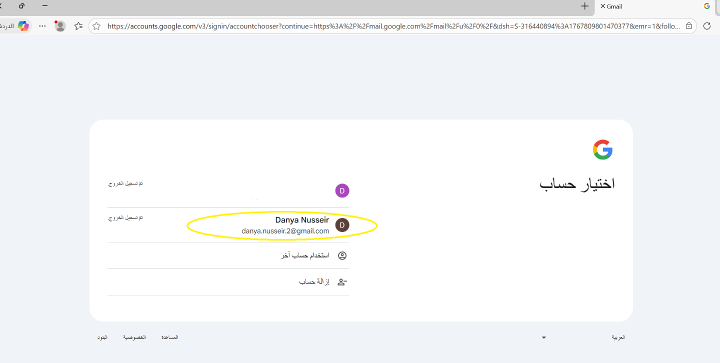Open a new browser tab with the plus icon
Viewport: 720px width, 363px height.
point(585,6)
